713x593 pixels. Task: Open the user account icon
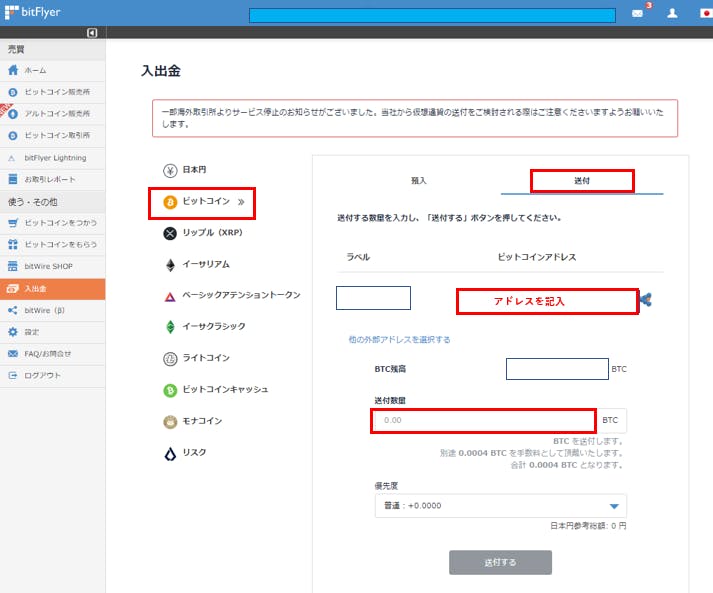672,13
